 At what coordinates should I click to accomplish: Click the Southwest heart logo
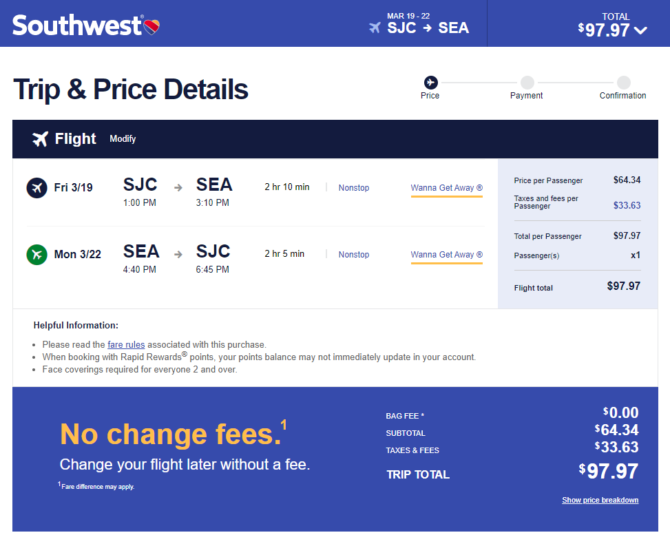tap(152, 26)
